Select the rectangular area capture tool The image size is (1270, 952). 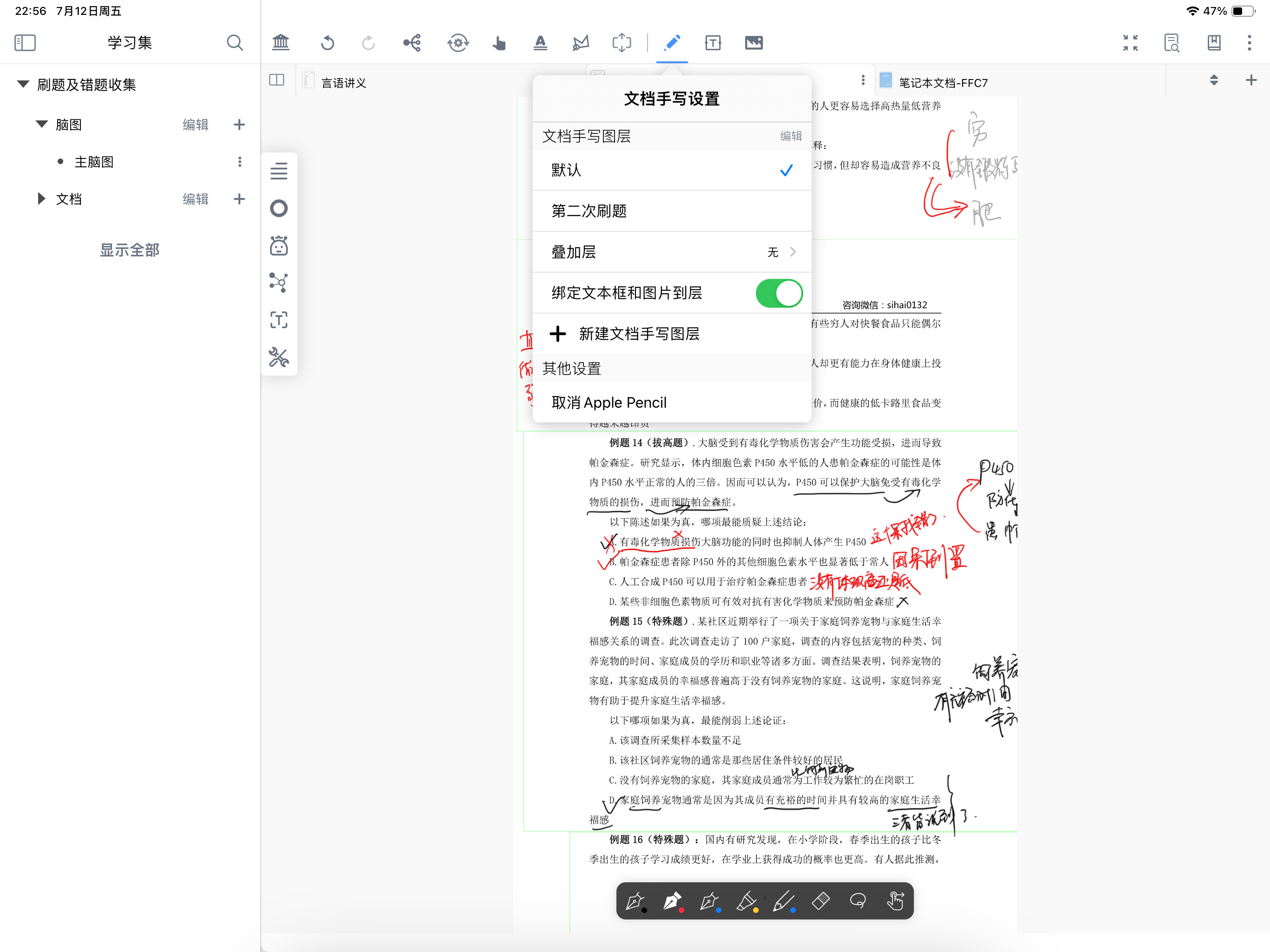(622, 42)
